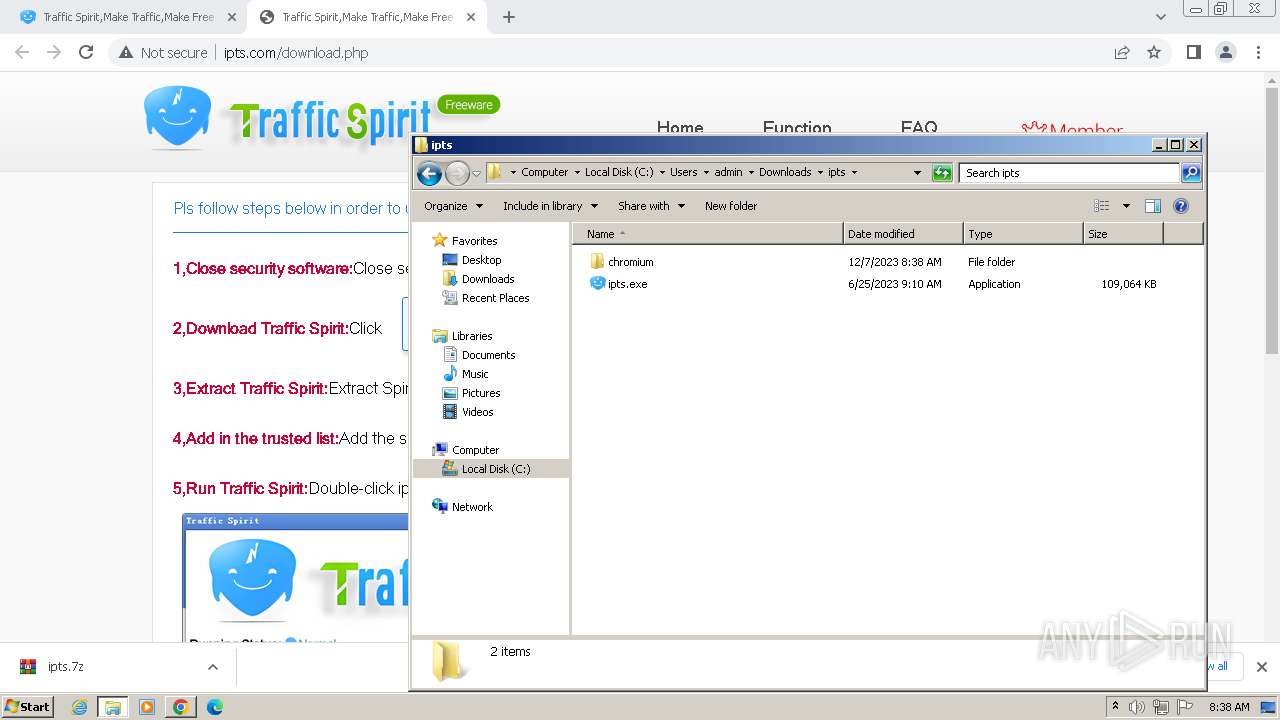Sort by the Date modified column

[x=904, y=234]
